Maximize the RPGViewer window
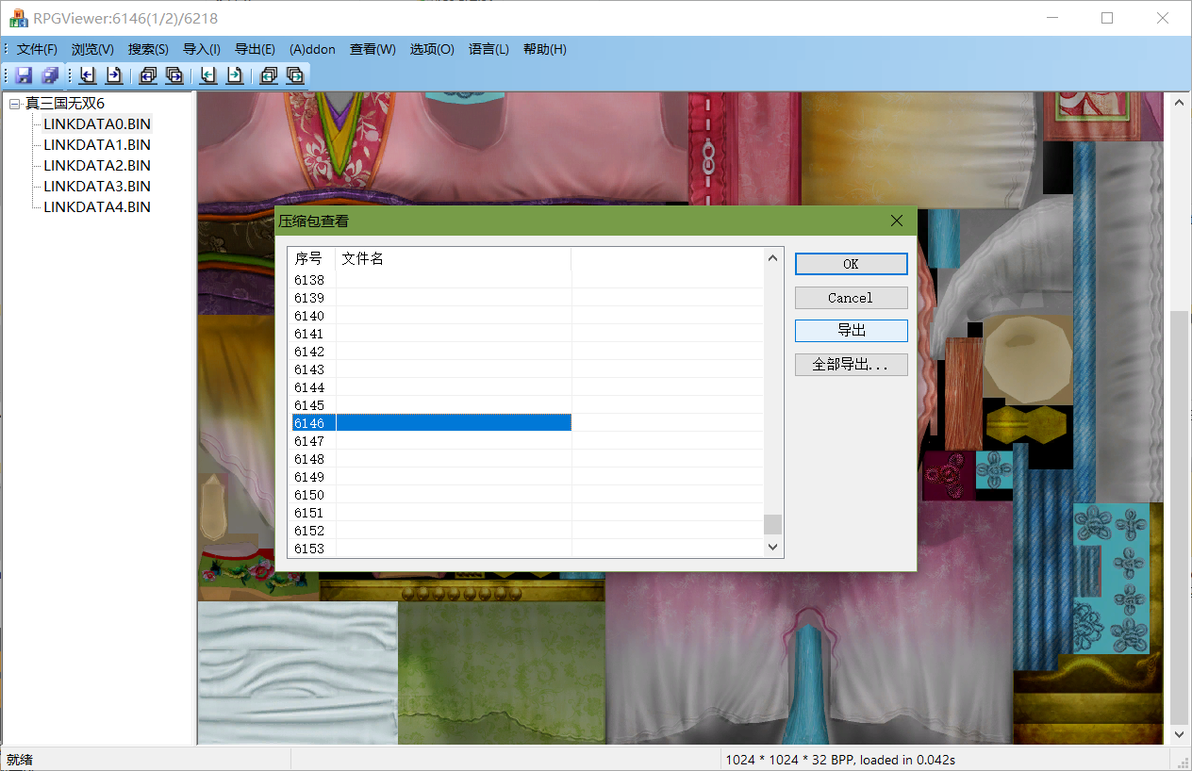 [1107, 17]
